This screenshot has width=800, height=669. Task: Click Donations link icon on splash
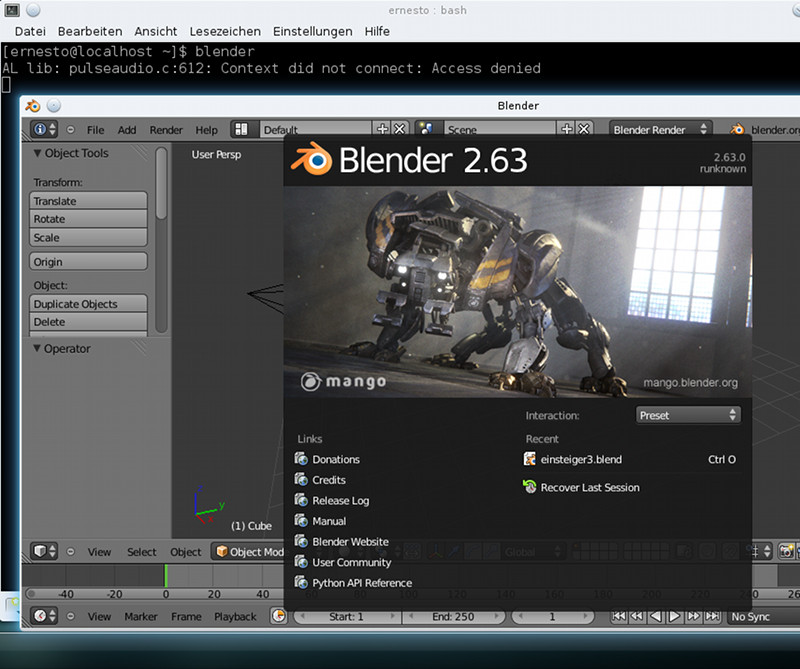point(301,459)
